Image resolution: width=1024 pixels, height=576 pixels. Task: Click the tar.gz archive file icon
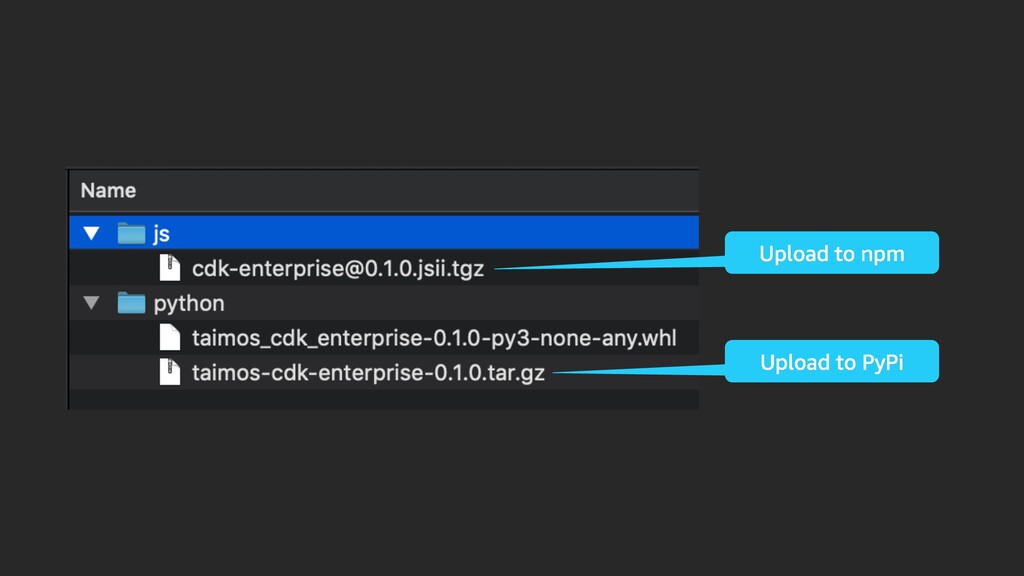[x=170, y=372]
